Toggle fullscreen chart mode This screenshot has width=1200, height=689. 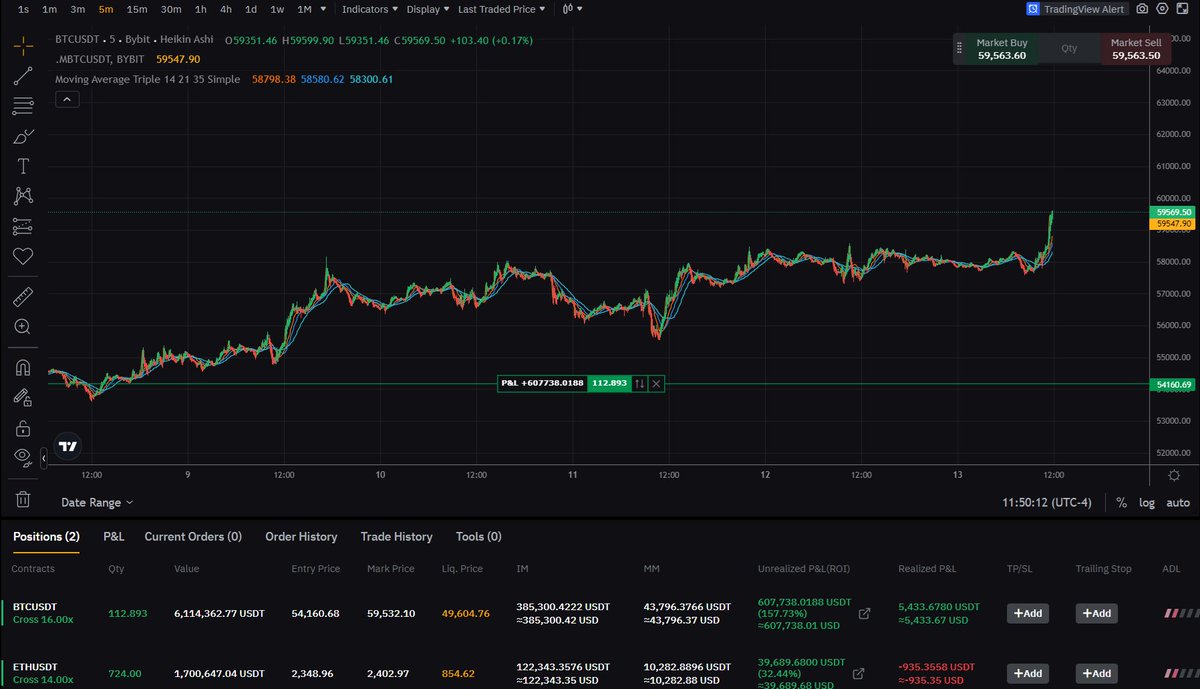tap(1181, 9)
